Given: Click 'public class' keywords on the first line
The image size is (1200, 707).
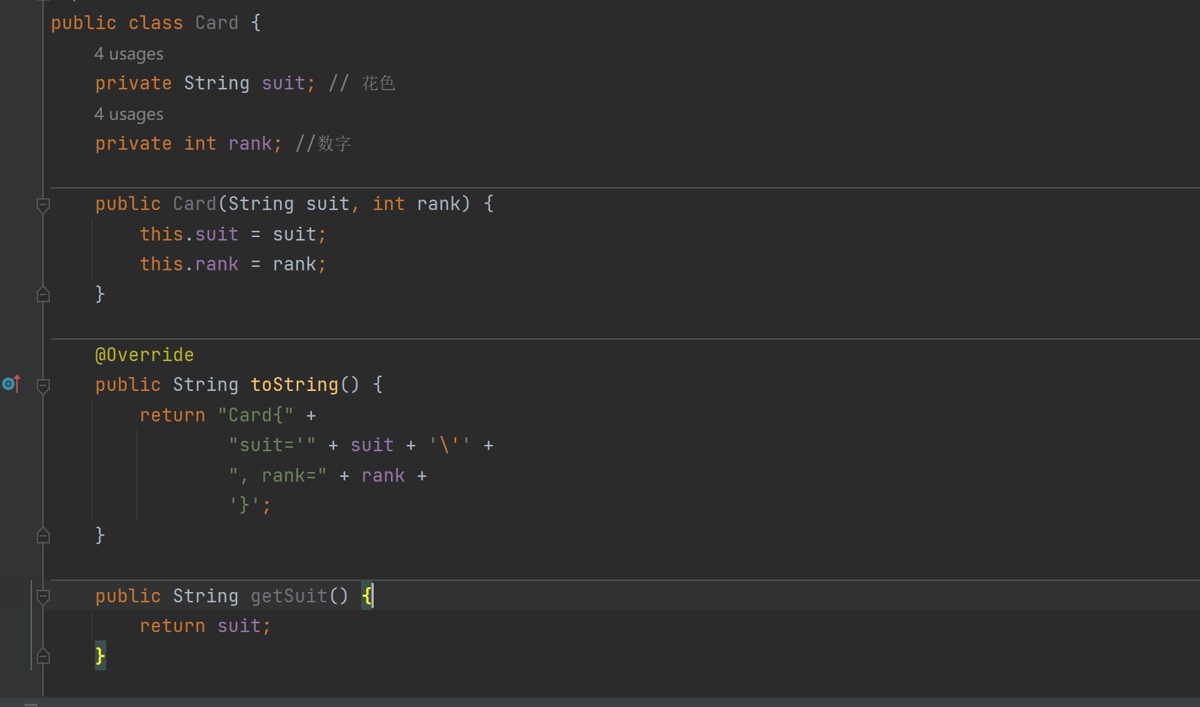Looking at the screenshot, I should pyautogui.click(x=117, y=23).
